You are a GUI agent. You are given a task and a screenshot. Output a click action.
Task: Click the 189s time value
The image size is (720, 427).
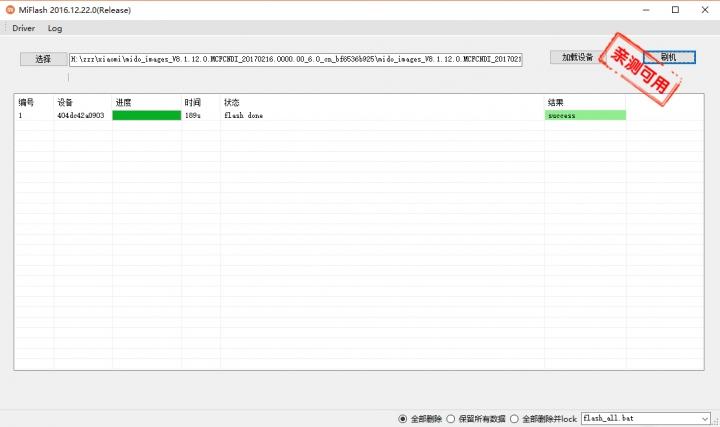tap(192, 115)
